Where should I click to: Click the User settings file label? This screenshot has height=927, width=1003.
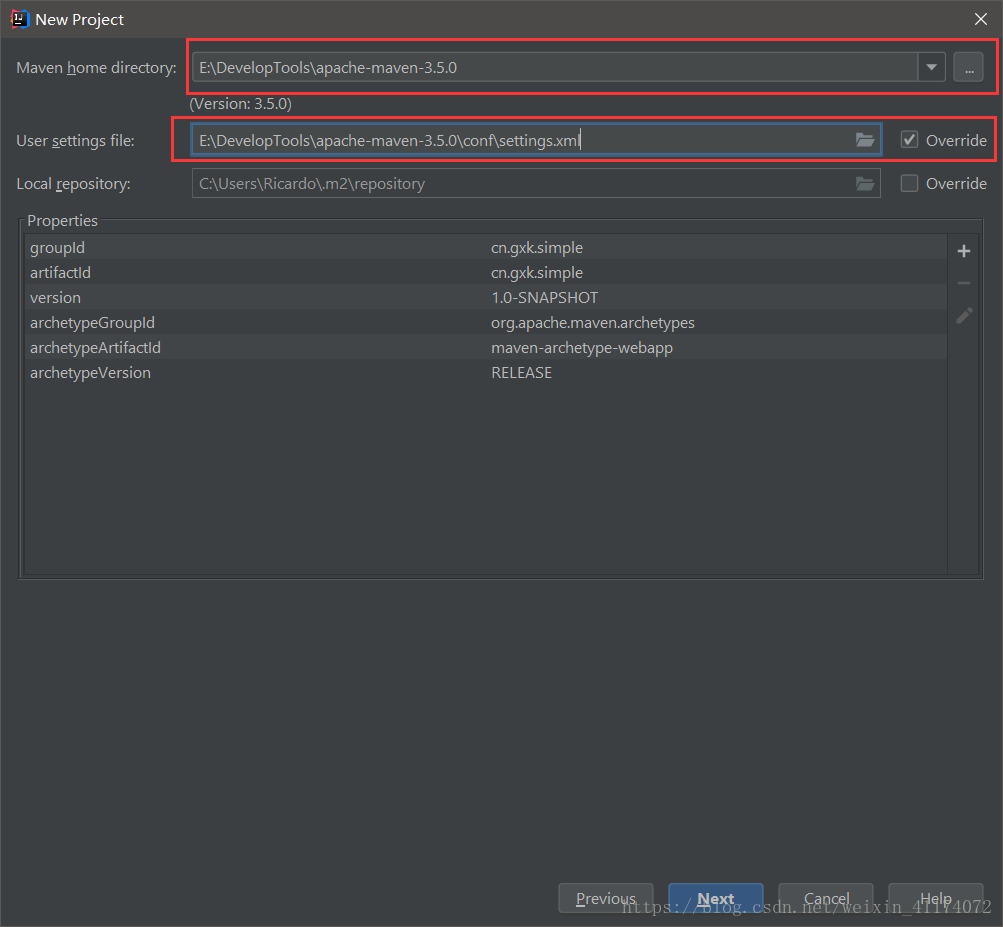(x=75, y=140)
